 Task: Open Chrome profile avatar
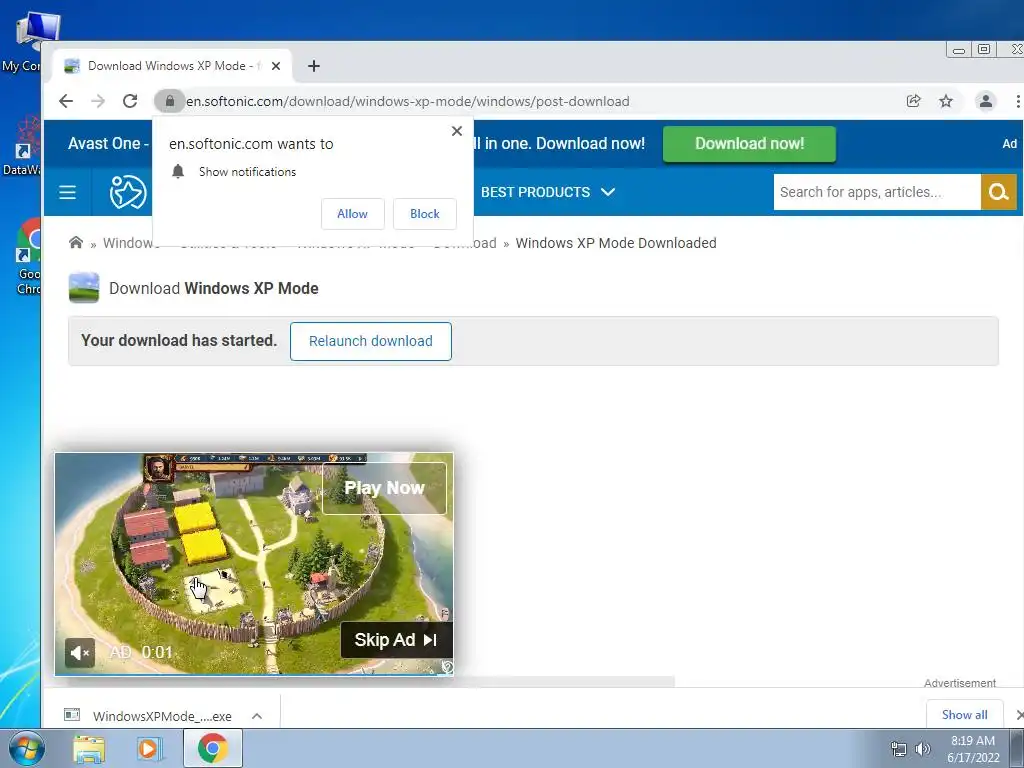pyautogui.click(x=985, y=101)
